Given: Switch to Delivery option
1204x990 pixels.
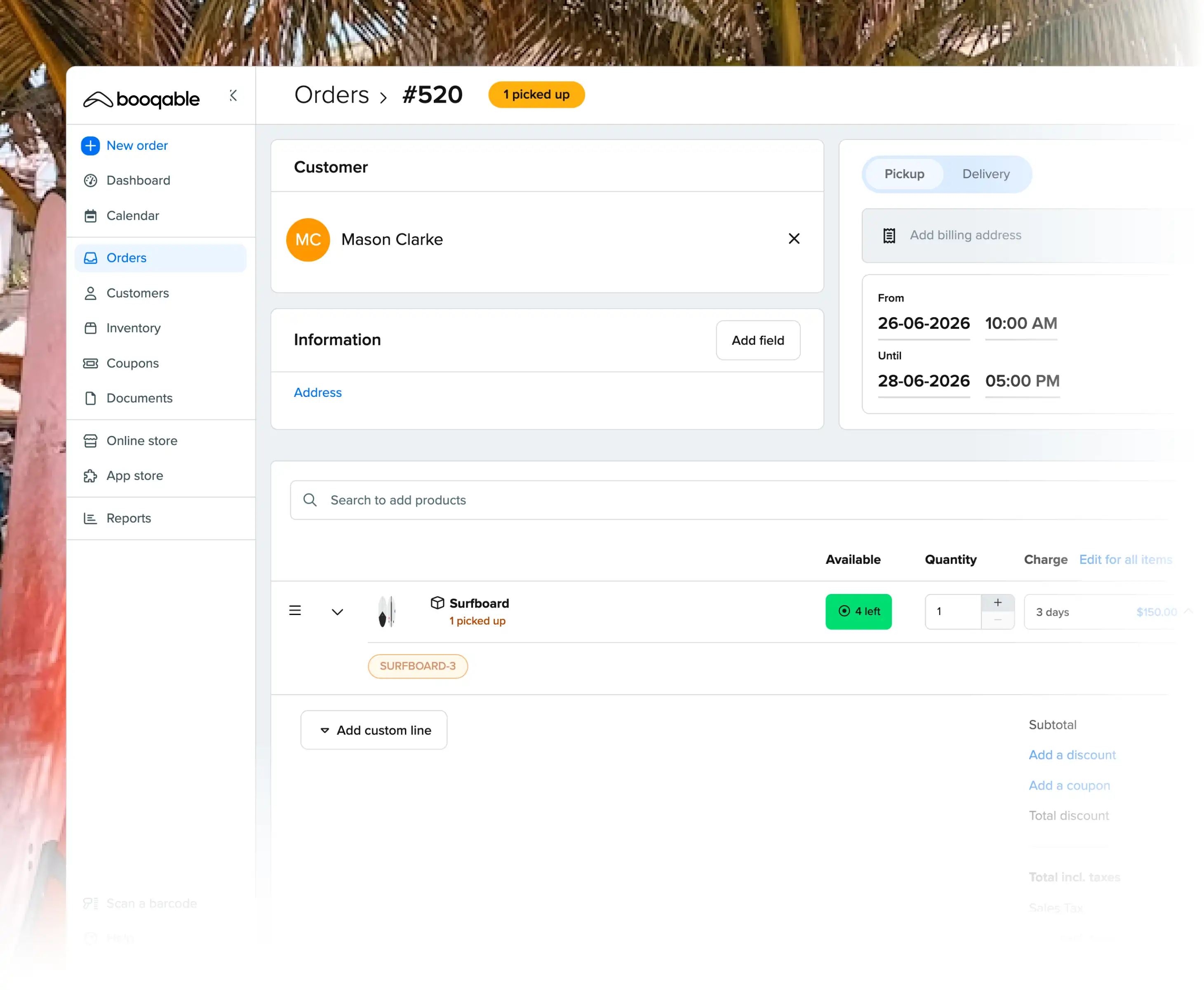Looking at the screenshot, I should [985, 174].
